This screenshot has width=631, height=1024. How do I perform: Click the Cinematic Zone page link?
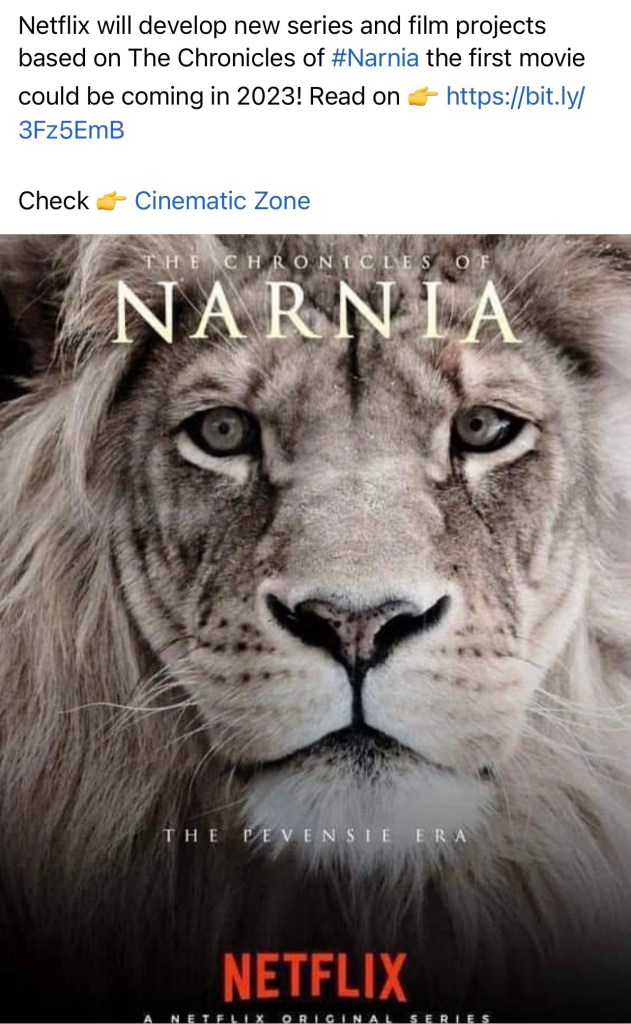click(222, 201)
